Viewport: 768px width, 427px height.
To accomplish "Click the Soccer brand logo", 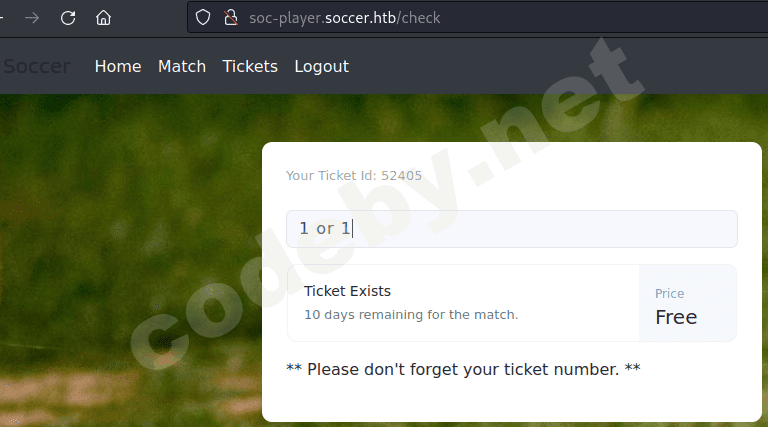I will [x=36, y=67].
